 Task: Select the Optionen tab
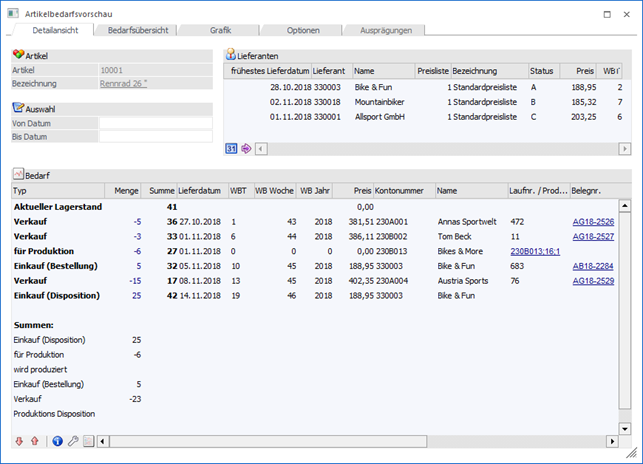[303, 31]
